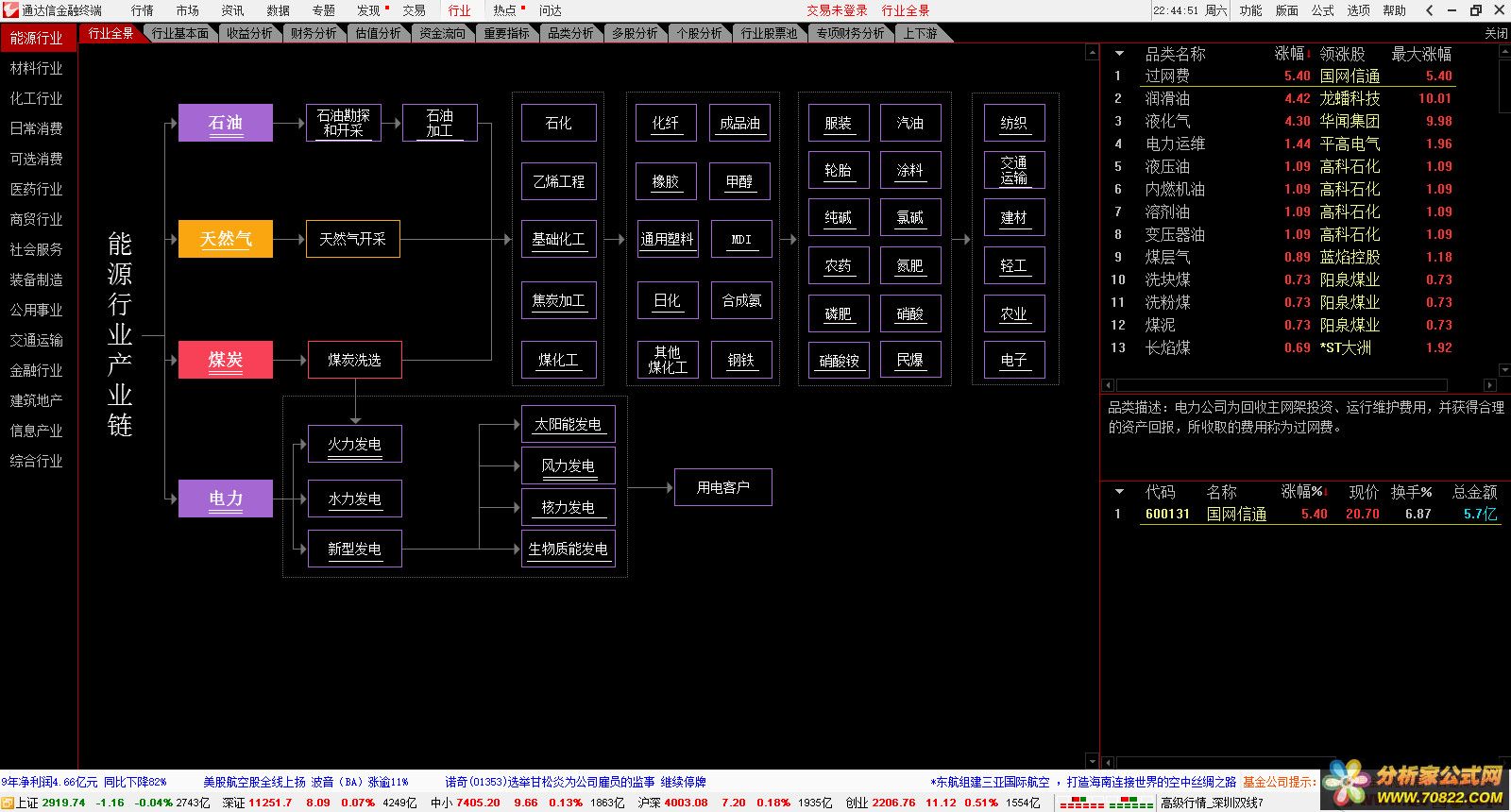Screen dimensions: 1511x812
Task: Open the 专题 menu
Action: (x=323, y=10)
